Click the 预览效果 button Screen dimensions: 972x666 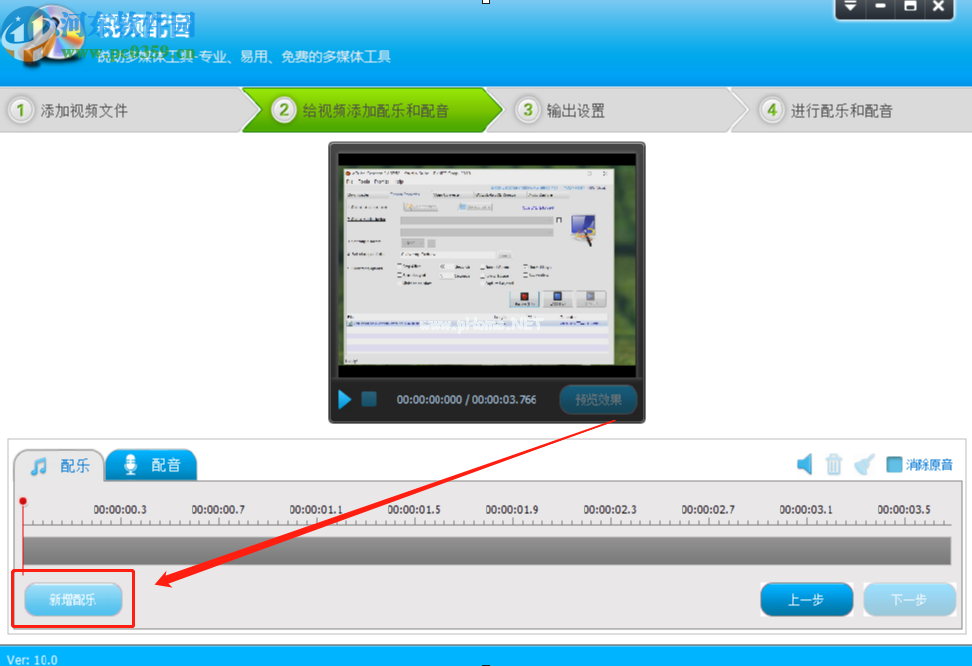(598, 400)
